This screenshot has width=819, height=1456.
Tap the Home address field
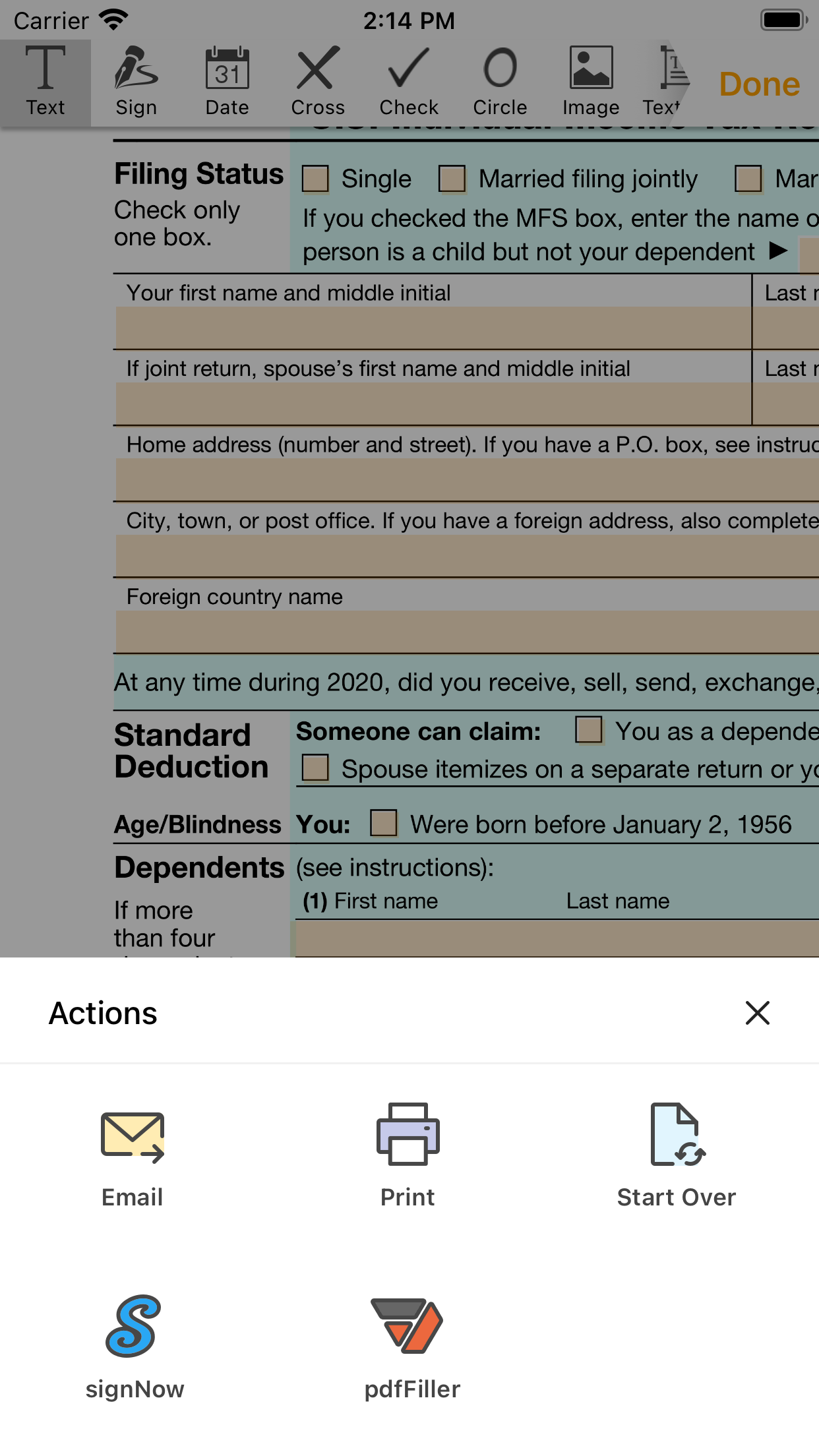pyautogui.click(x=468, y=479)
